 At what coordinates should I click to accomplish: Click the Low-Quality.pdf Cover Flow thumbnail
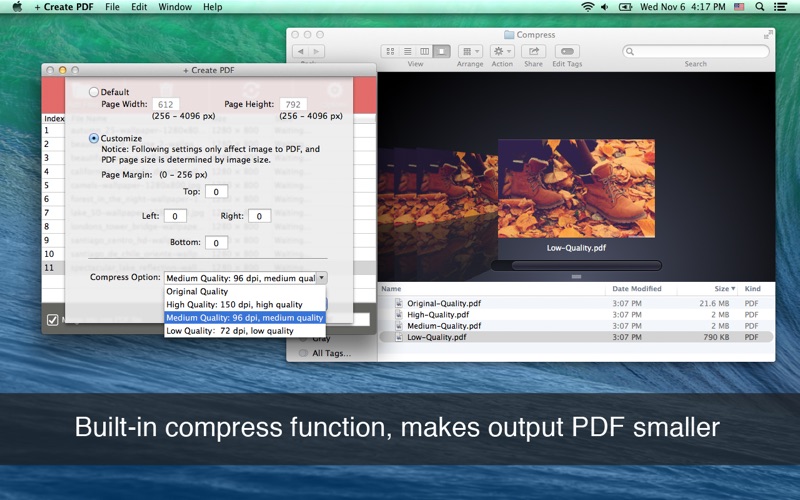tap(576, 188)
